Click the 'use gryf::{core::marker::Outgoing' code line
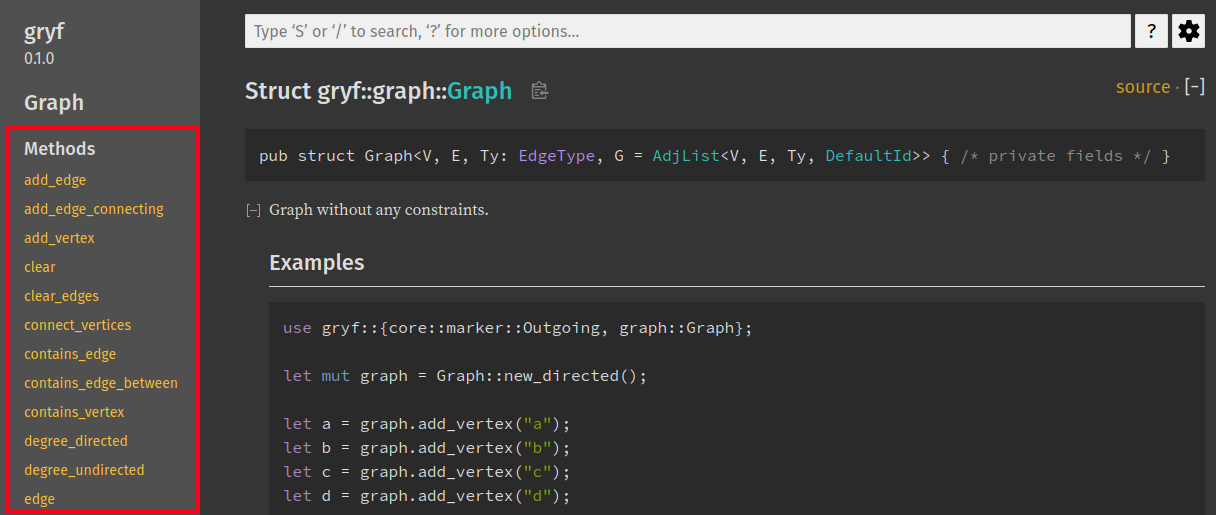1216x515 pixels. (x=518, y=328)
